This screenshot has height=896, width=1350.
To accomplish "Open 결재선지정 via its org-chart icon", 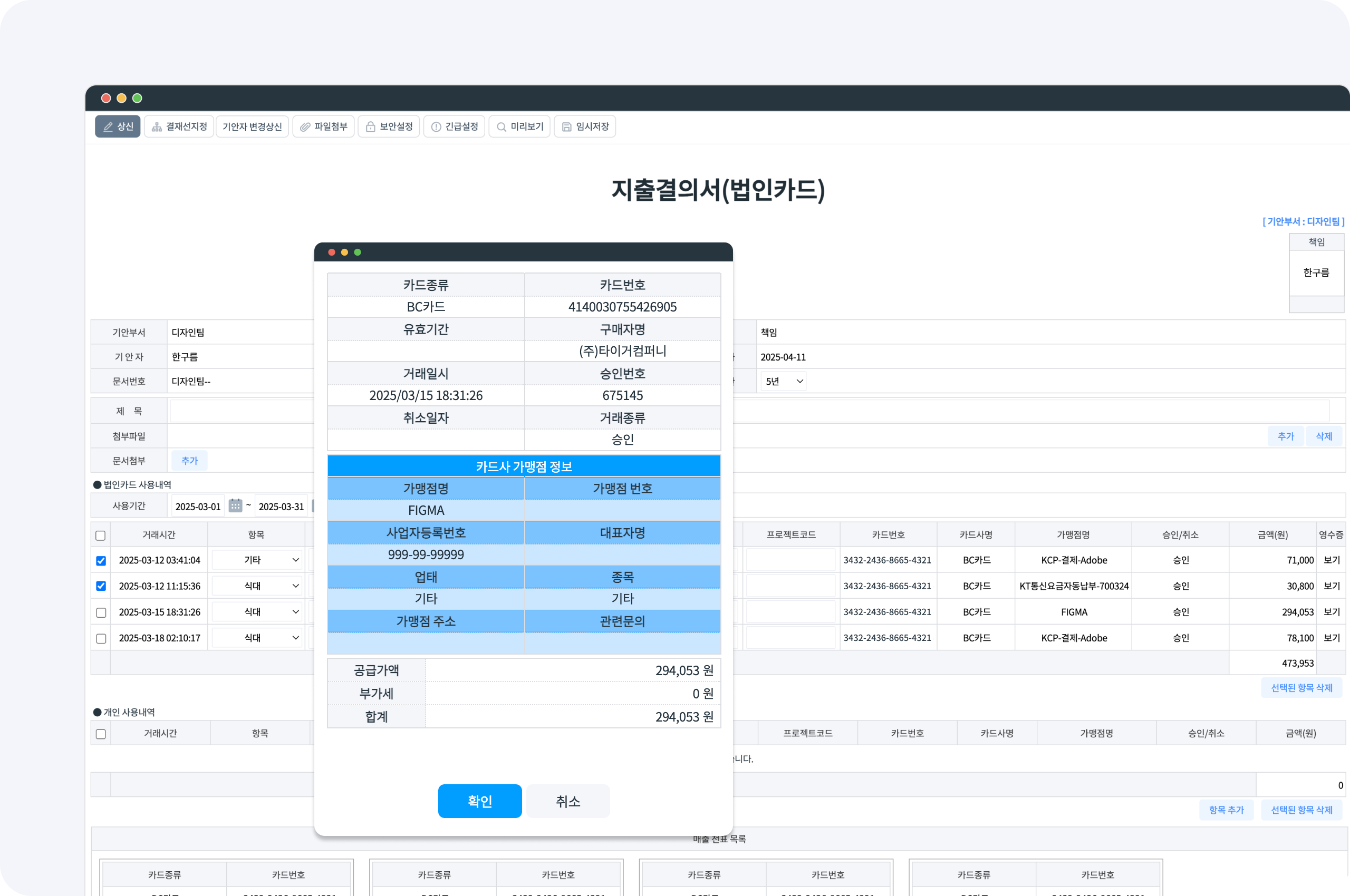I will [x=157, y=127].
